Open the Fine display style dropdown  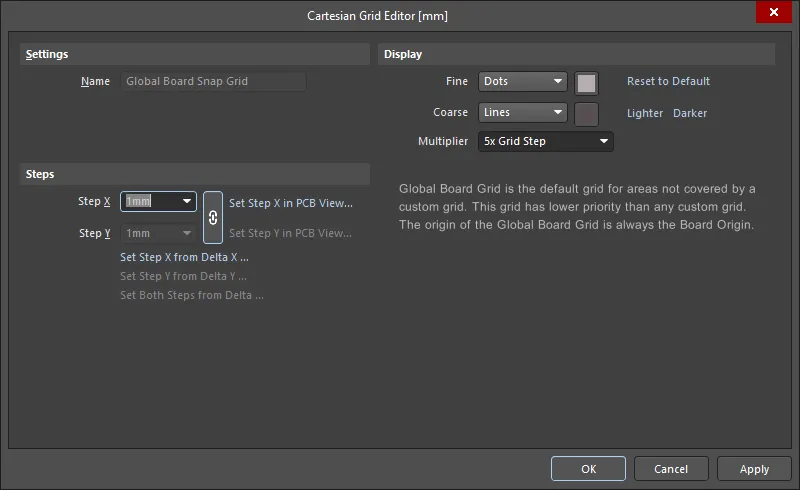[522, 82]
